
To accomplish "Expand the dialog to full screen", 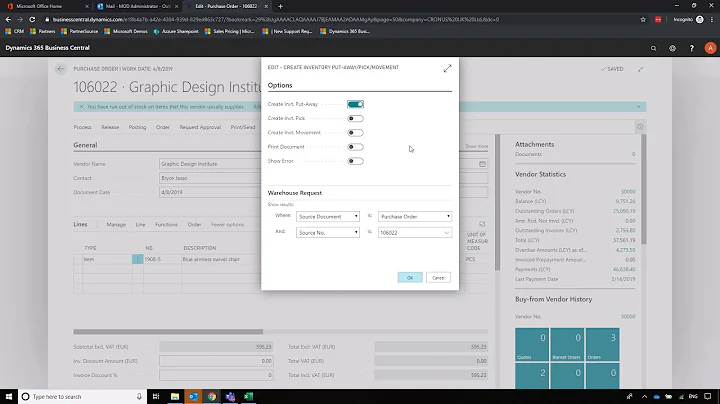I will 447,68.
